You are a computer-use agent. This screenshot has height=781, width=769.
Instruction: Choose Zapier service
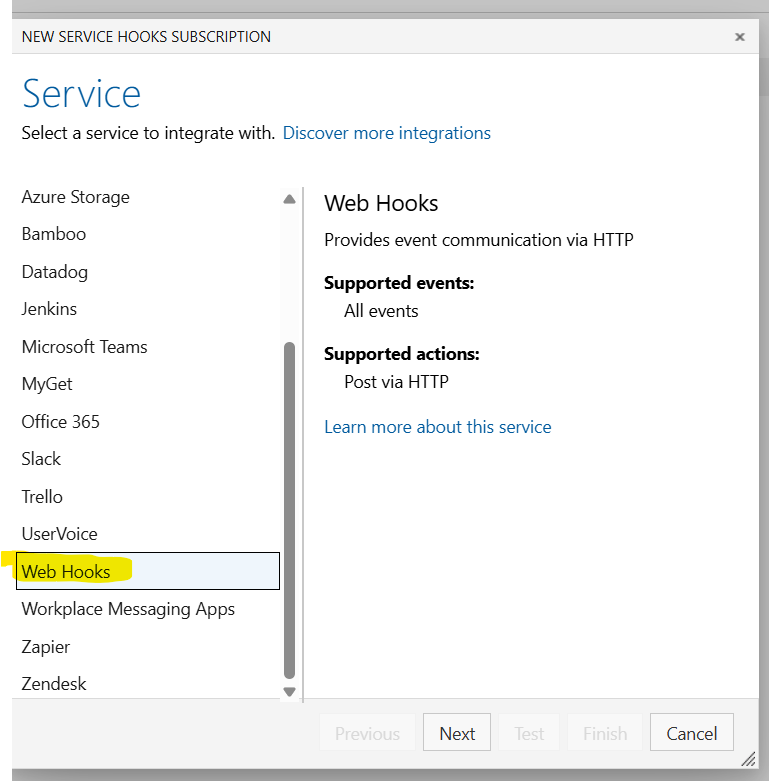click(x=148, y=647)
